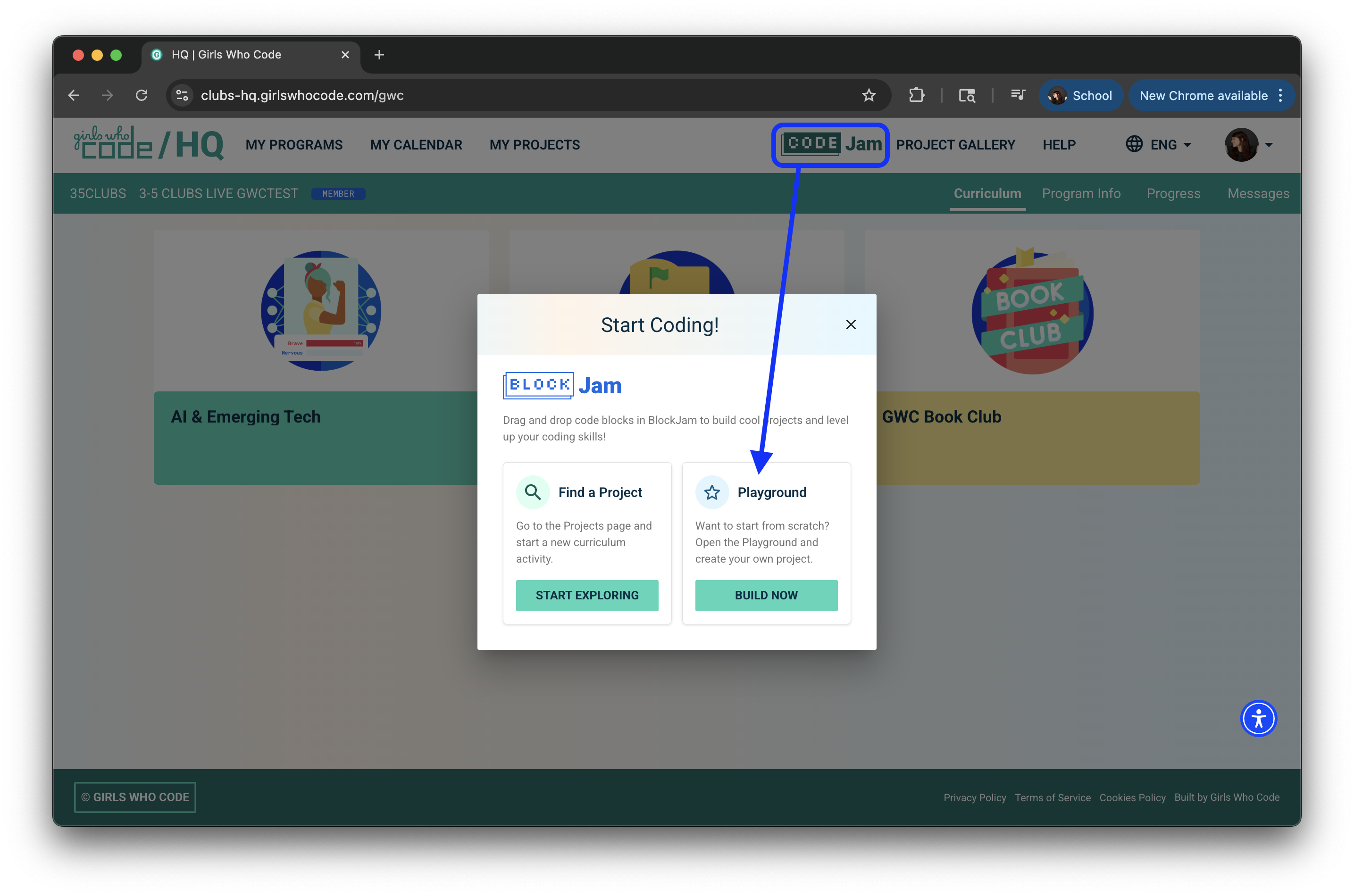Open the School Chrome profile

click(1080, 95)
